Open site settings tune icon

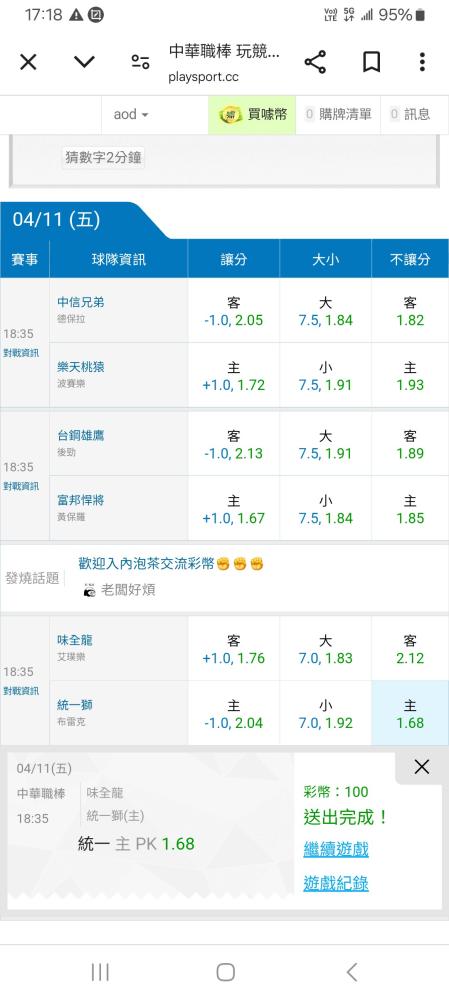pos(140,62)
